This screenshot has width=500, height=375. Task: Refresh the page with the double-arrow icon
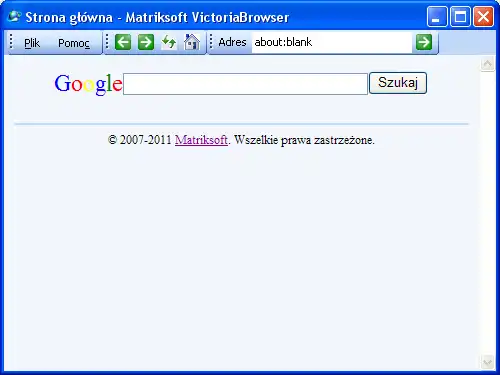click(x=169, y=42)
